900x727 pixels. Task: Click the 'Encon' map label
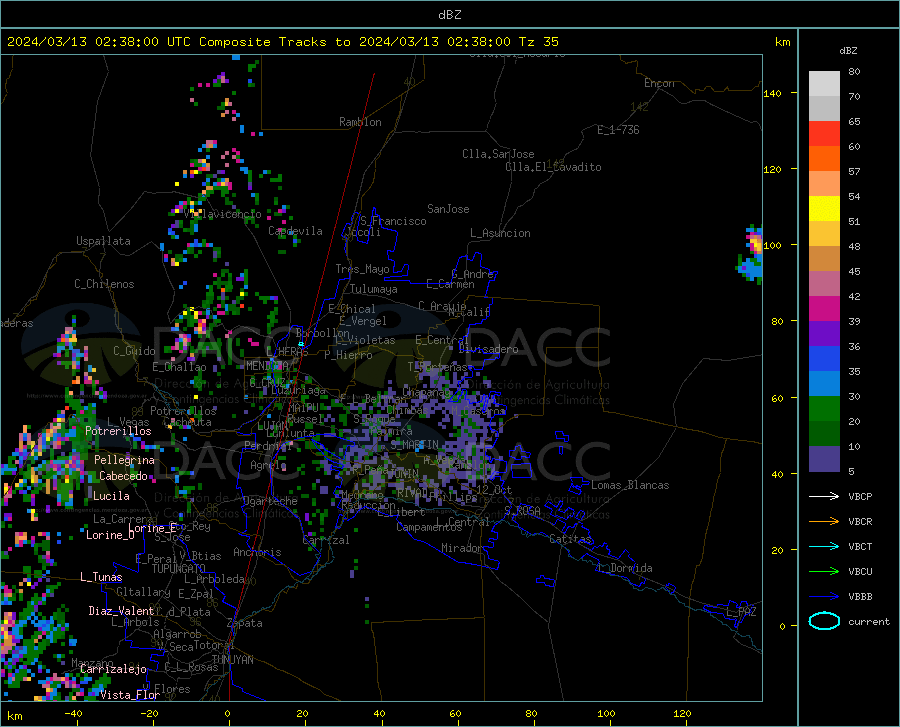coord(659,83)
